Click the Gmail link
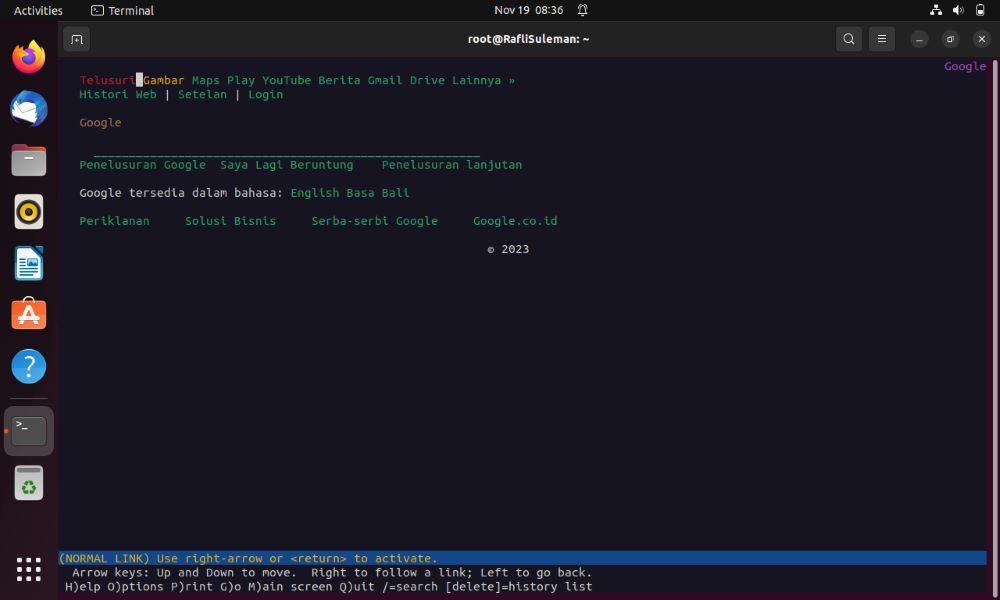The width and height of the screenshot is (1000, 600). pos(385,80)
